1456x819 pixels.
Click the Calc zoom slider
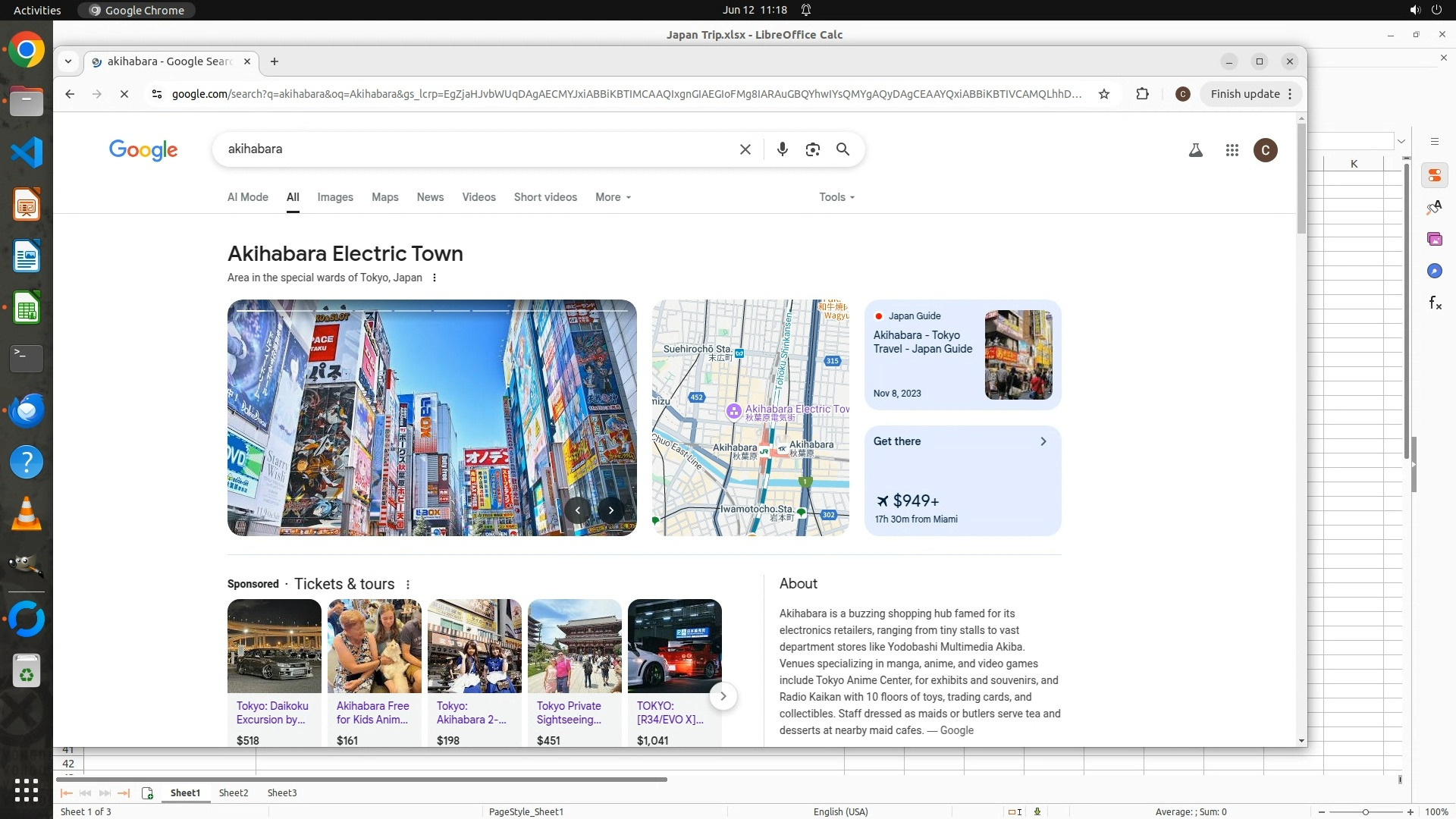[x=1365, y=812]
